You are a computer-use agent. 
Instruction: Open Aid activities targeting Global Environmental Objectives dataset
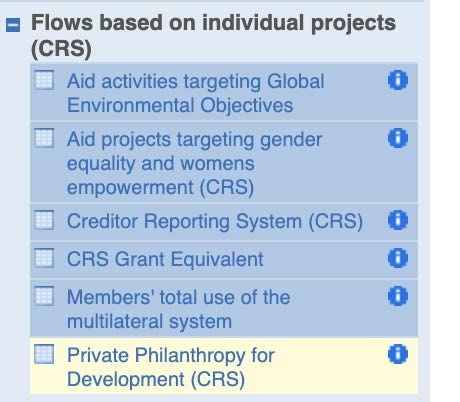coord(196,93)
